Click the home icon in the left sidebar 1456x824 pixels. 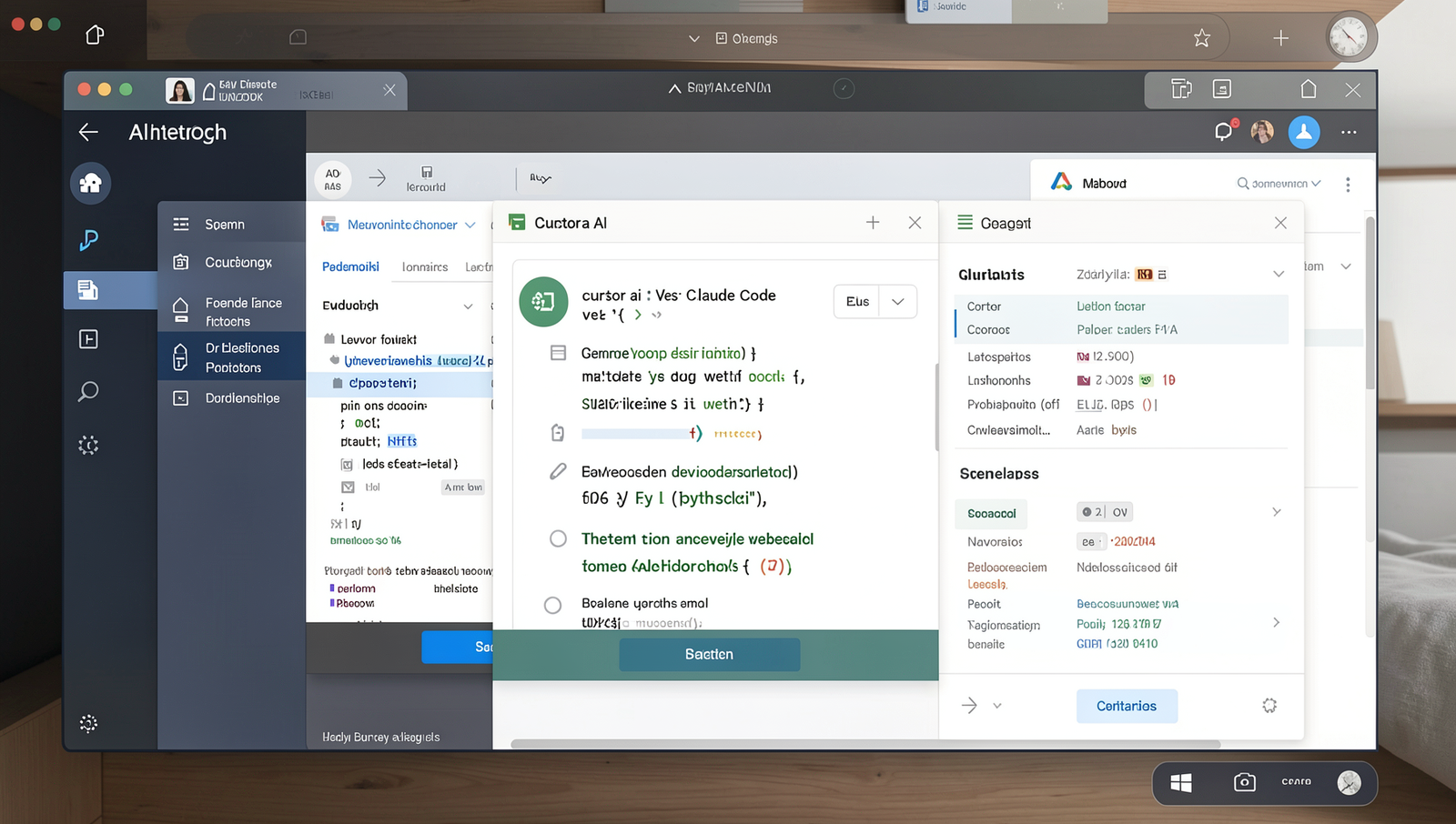point(90,184)
